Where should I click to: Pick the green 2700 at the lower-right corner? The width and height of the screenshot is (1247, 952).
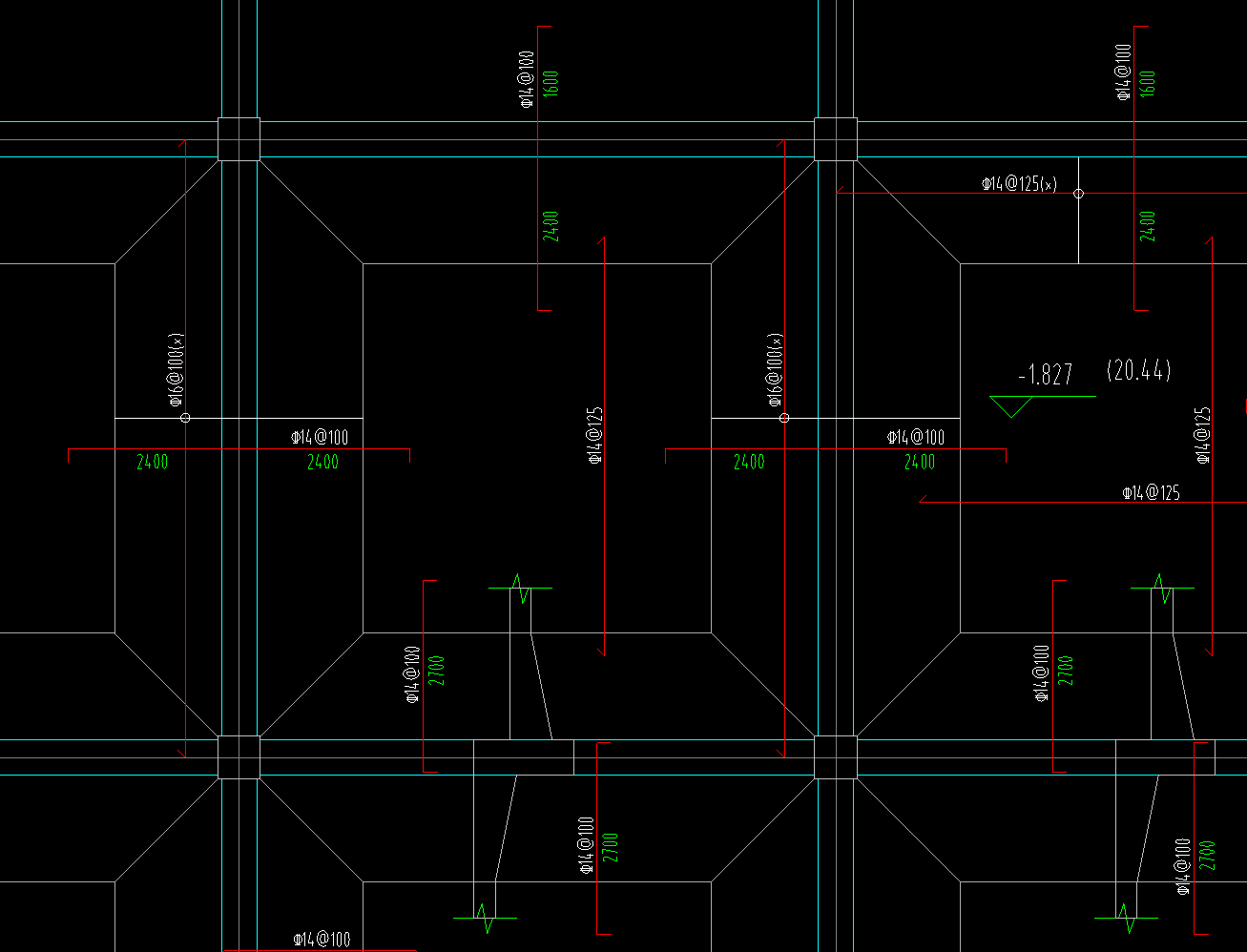[1208, 855]
